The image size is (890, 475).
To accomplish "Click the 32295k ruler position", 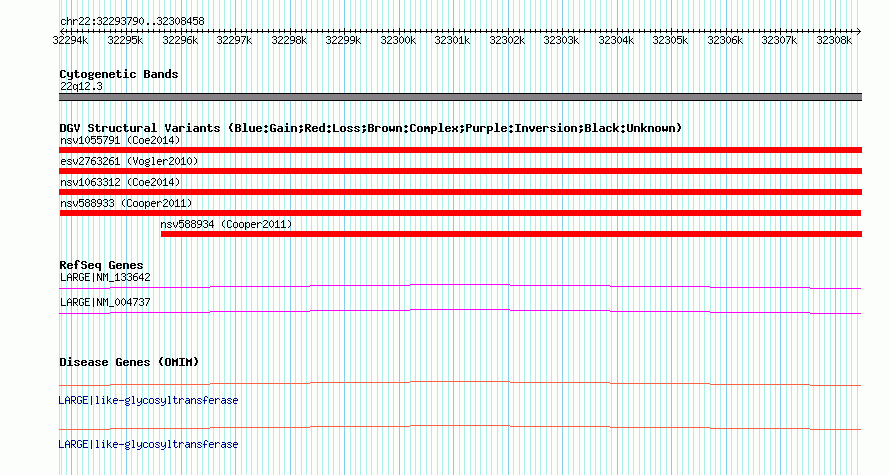I will (125, 40).
